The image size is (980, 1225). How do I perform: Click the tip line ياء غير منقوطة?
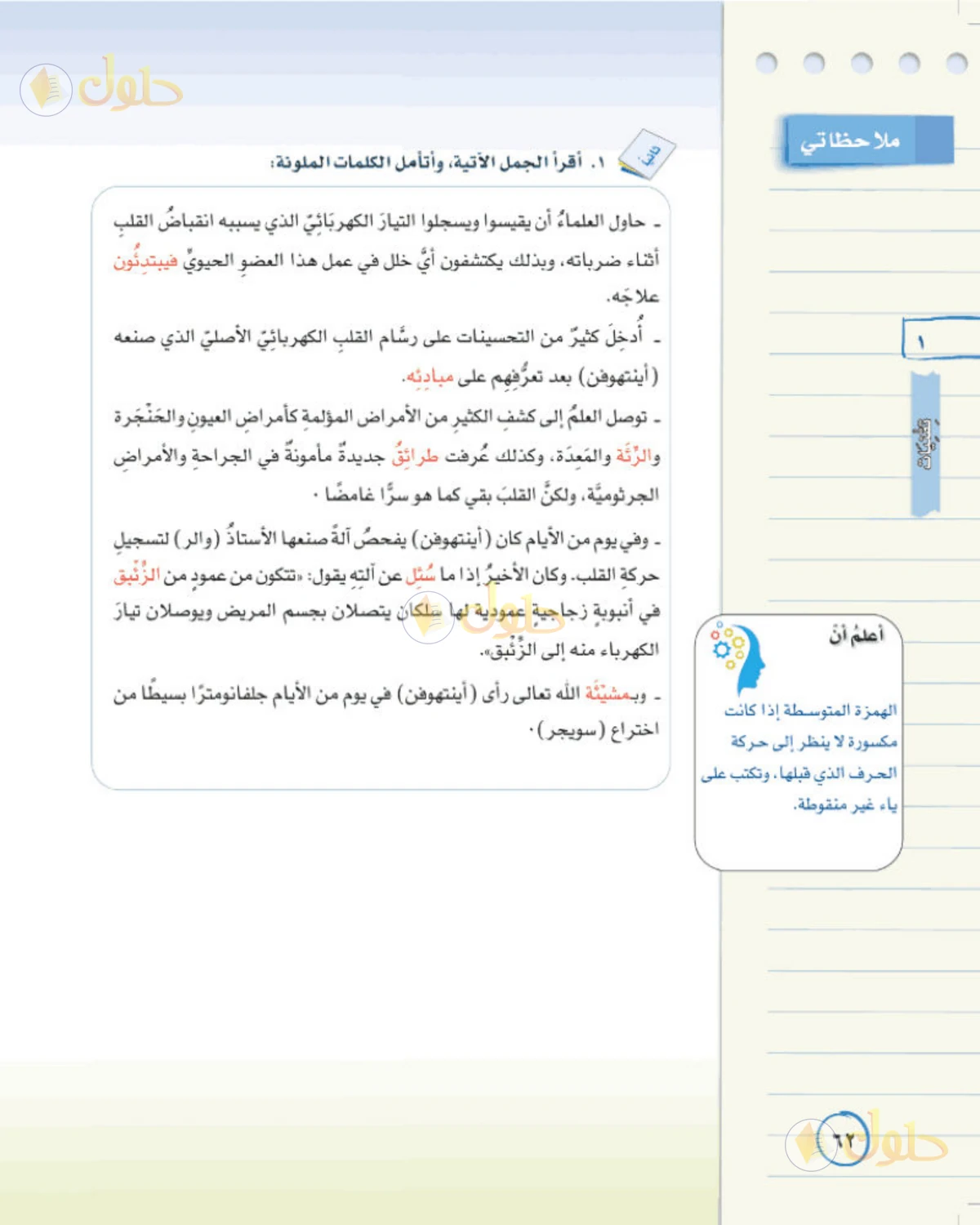coord(845,804)
